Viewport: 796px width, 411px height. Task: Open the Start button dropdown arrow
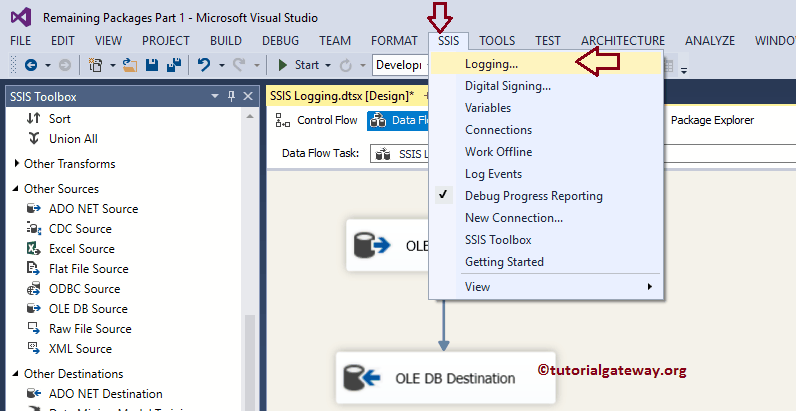[328, 65]
